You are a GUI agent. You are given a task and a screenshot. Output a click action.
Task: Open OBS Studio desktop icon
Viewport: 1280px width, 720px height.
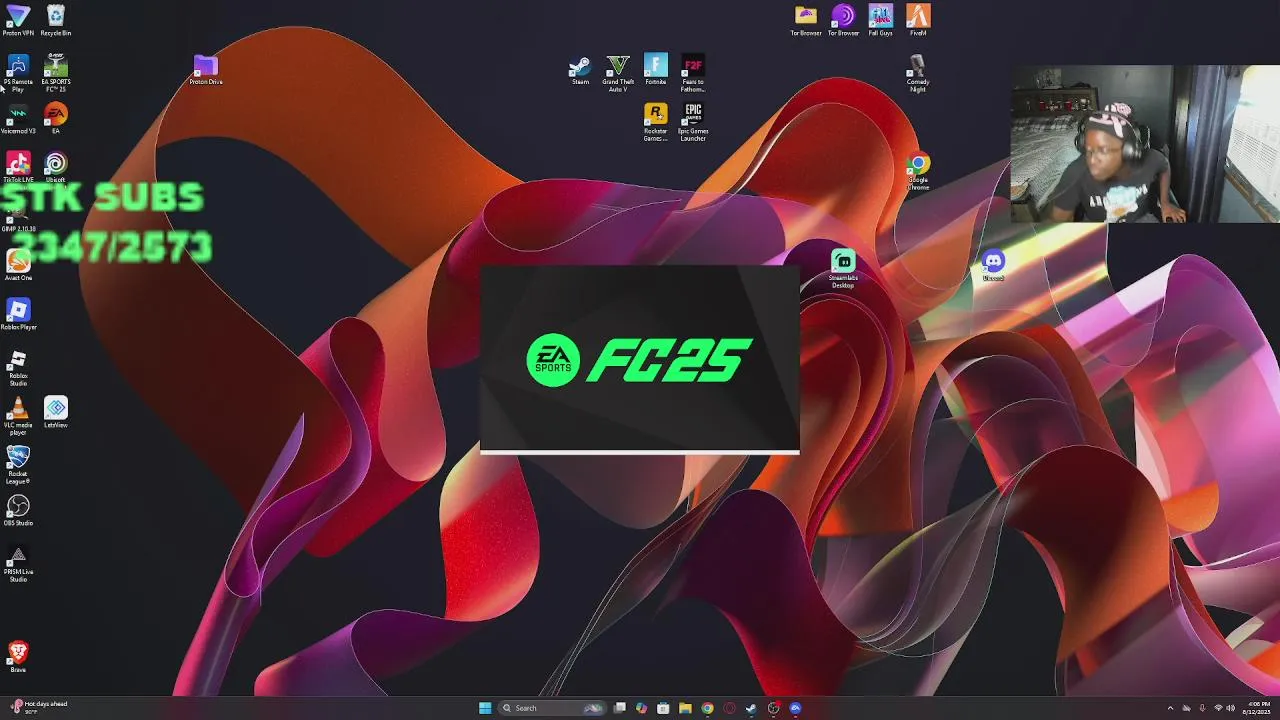pos(18,510)
